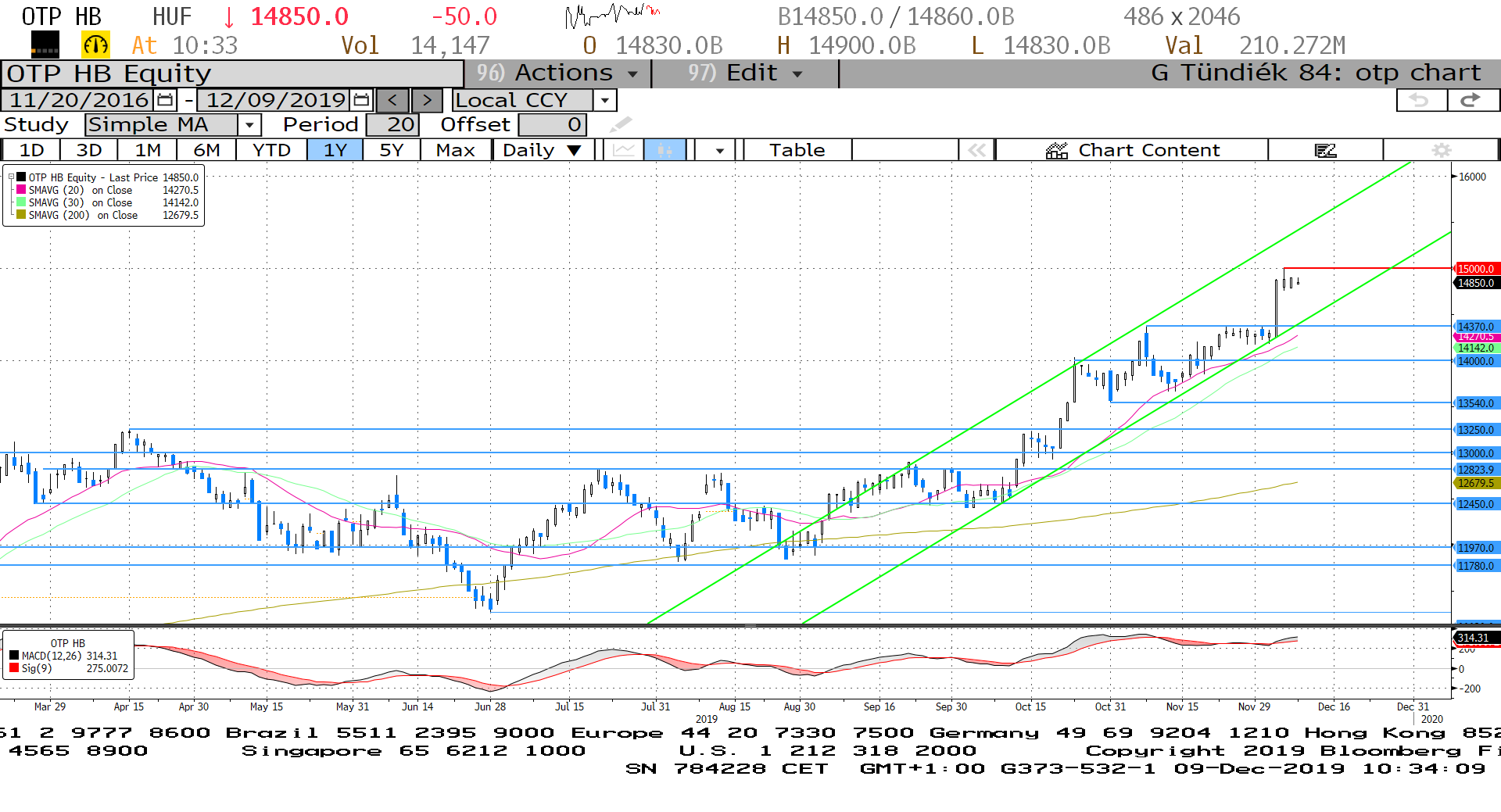Shift date range backward with left arrow

click(392, 100)
